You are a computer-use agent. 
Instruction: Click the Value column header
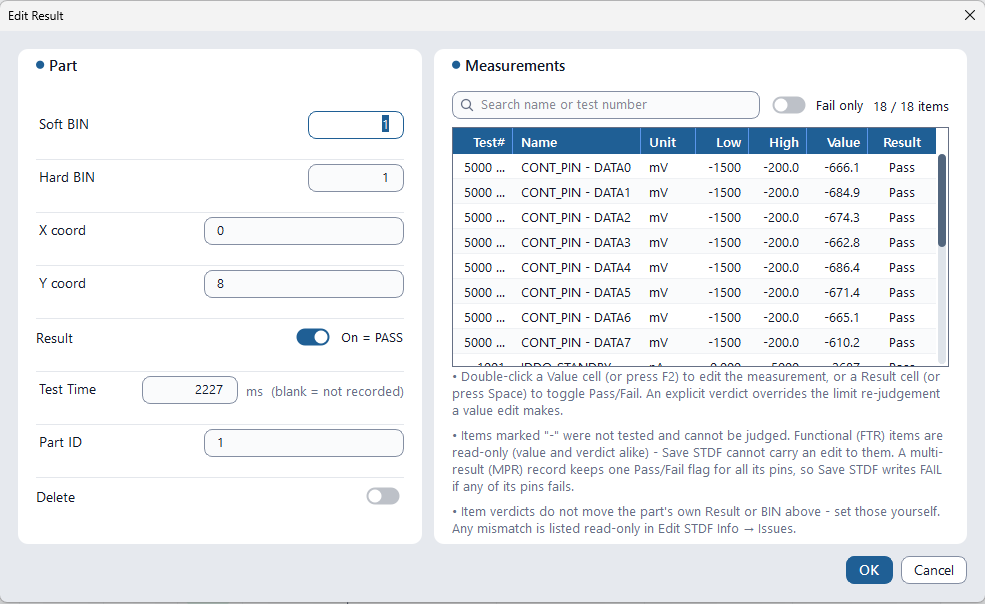coord(837,142)
